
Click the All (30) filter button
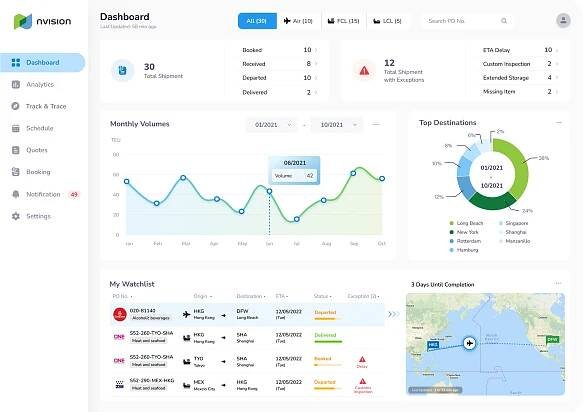[257, 21]
